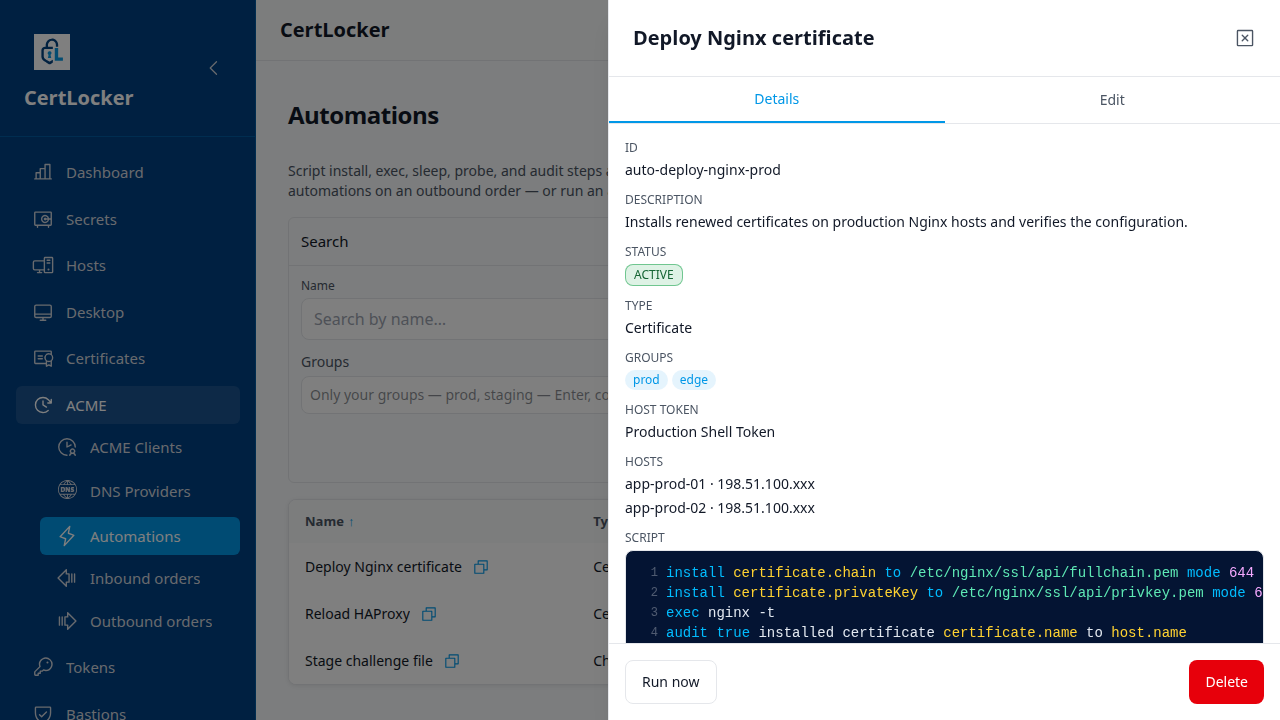Switch to the Details tab
1280x720 pixels.
(x=777, y=99)
